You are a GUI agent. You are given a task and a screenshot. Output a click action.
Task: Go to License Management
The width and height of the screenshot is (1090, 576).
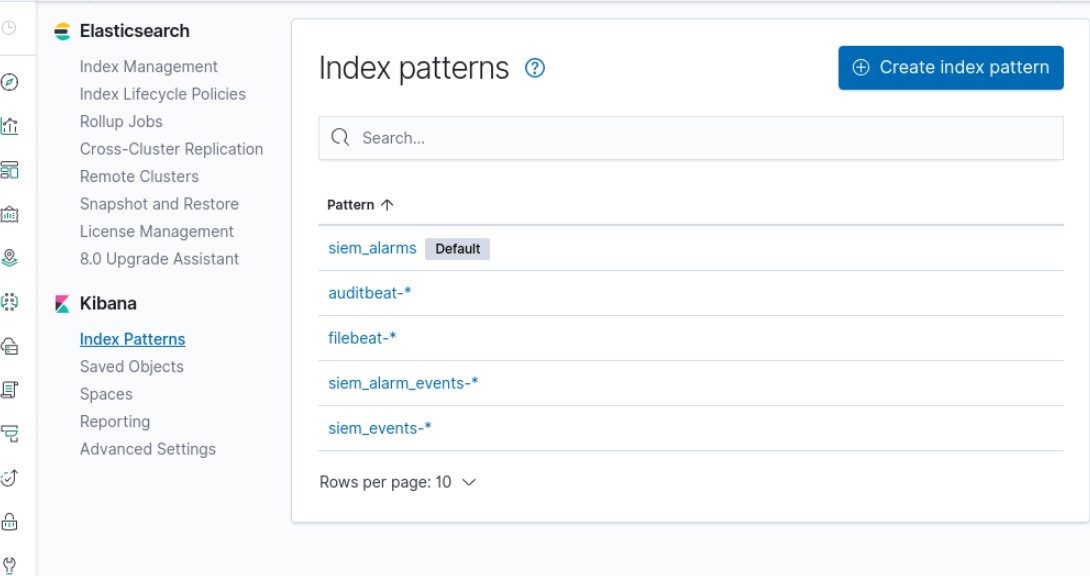coord(156,231)
